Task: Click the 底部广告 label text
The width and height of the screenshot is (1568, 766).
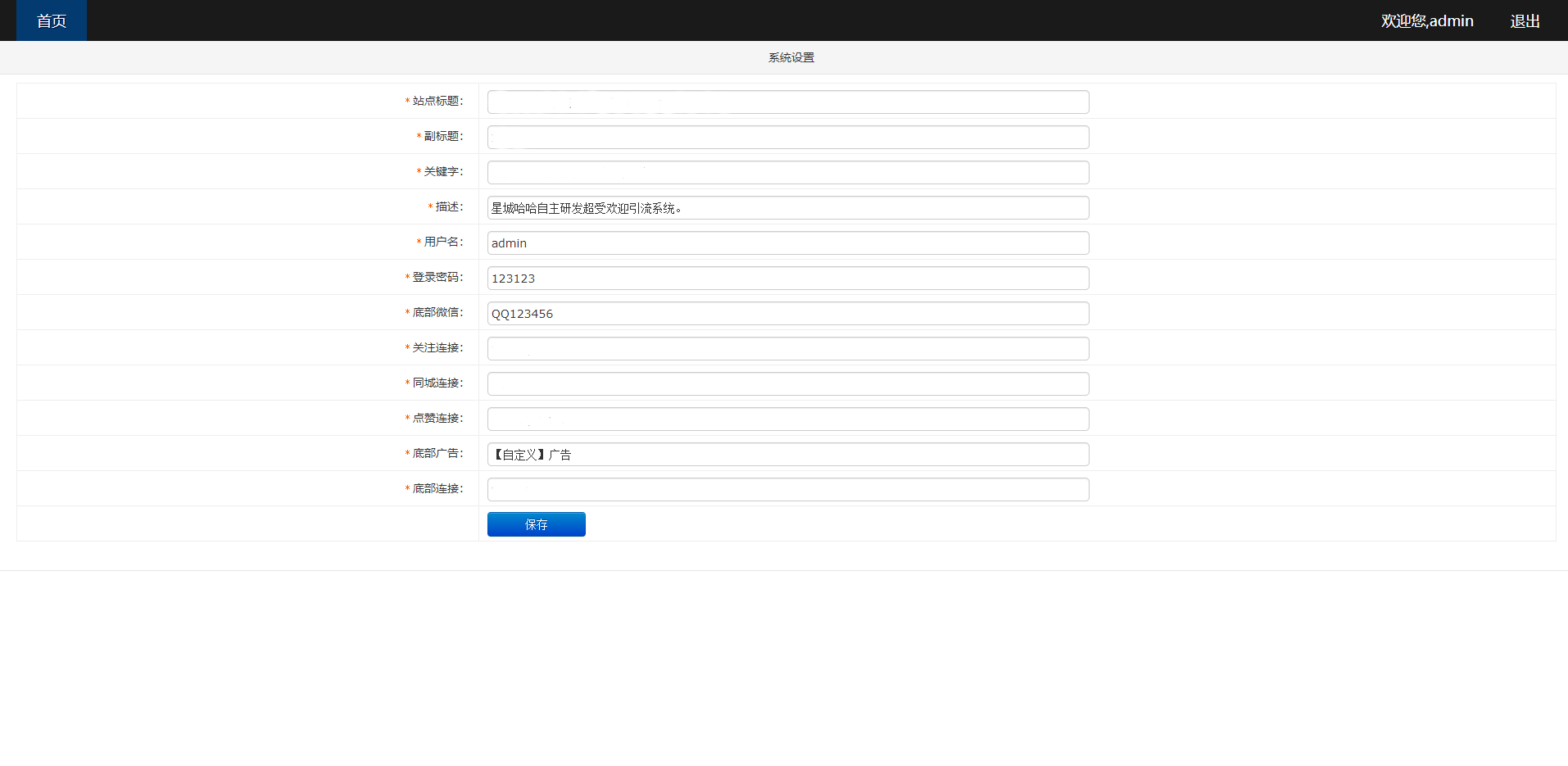Action: coord(437,453)
